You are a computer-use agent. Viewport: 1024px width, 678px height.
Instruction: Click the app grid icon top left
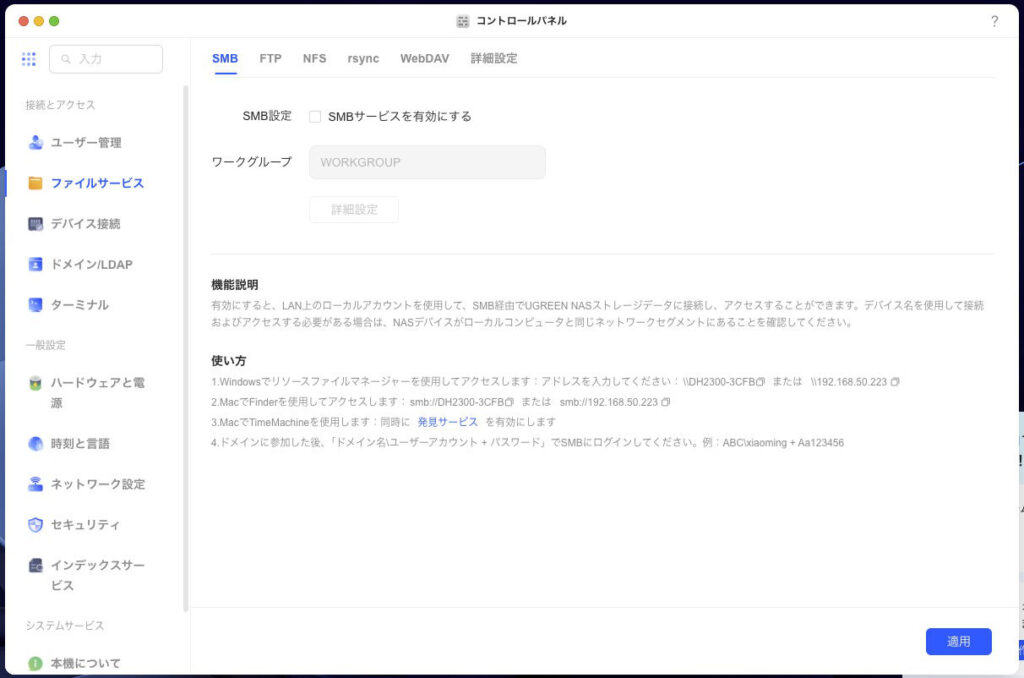point(29,58)
